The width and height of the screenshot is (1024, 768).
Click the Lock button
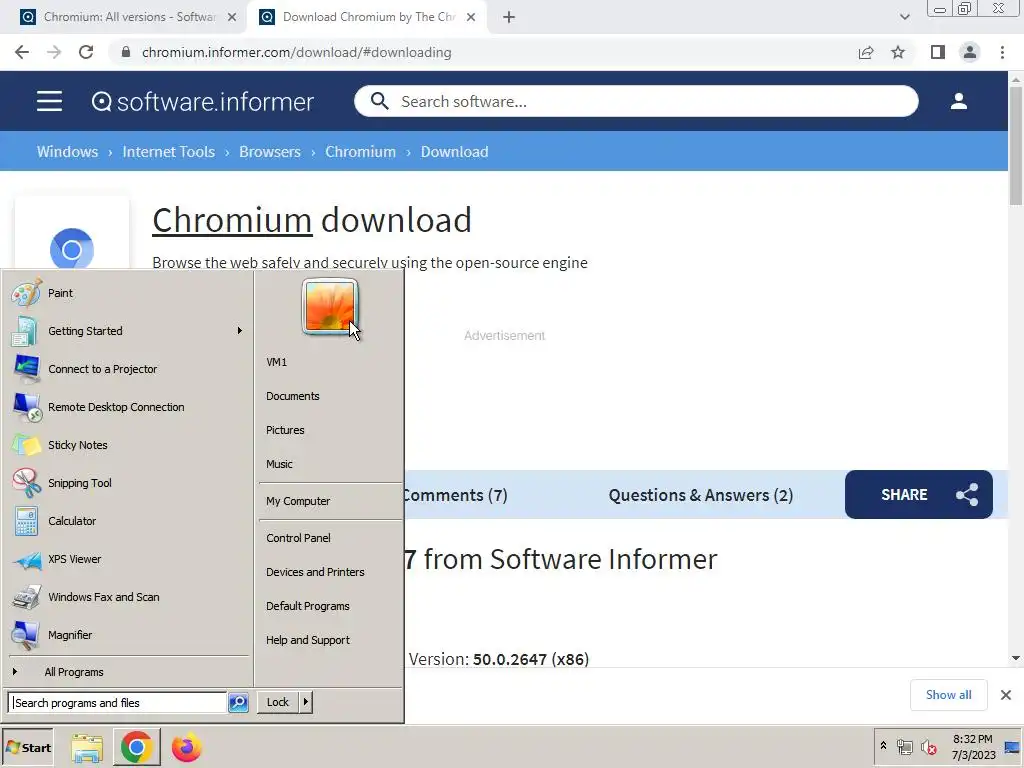(x=278, y=702)
